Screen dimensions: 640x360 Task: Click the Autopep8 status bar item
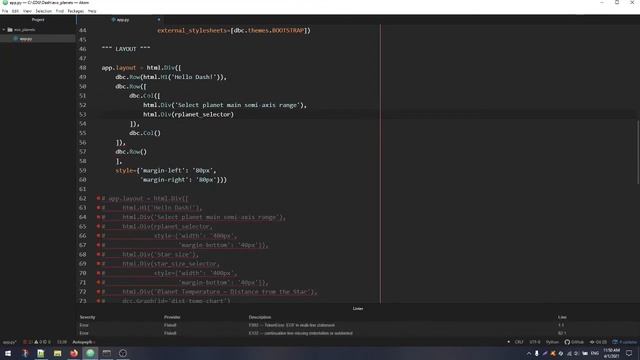point(83,342)
